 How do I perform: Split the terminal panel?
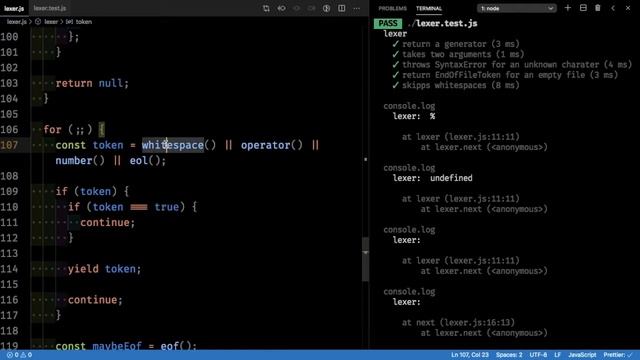coord(583,8)
